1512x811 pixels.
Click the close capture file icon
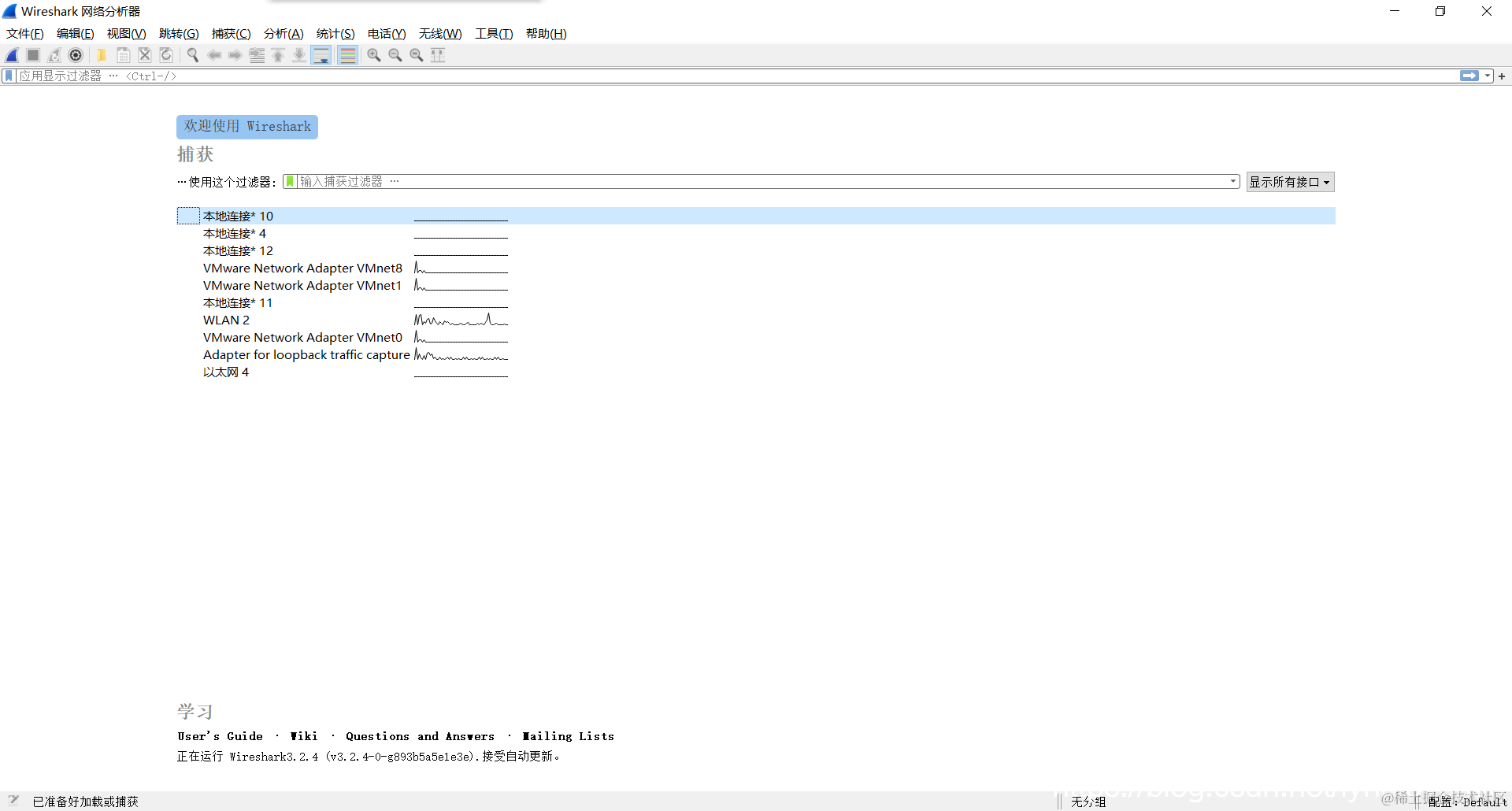pyautogui.click(x=145, y=55)
